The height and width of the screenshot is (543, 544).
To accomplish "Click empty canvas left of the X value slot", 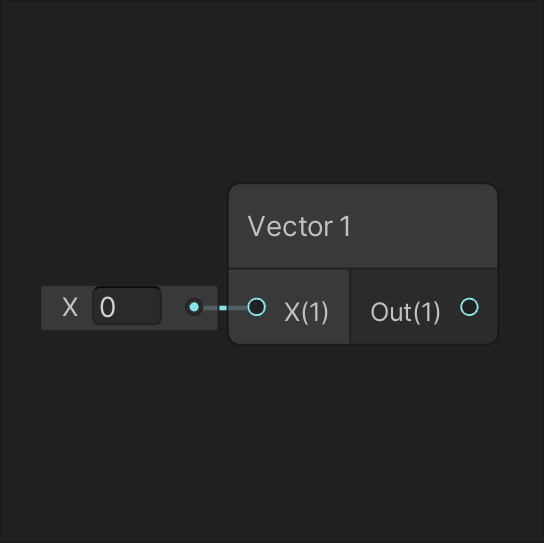I will click(x=20, y=308).
